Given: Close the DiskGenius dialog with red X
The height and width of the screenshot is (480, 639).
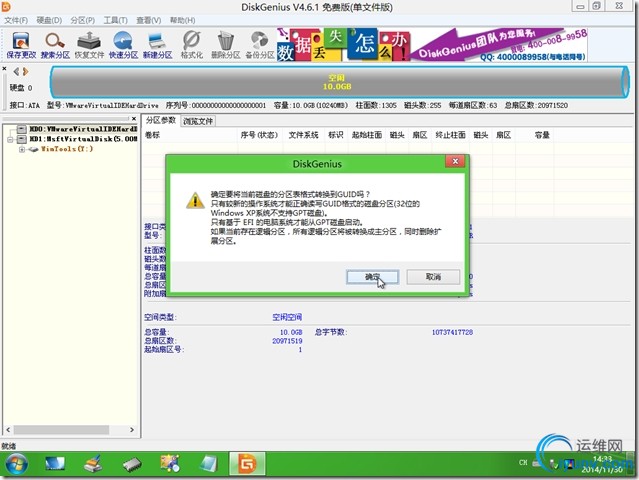Looking at the screenshot, I should click(x=455, y=161).
